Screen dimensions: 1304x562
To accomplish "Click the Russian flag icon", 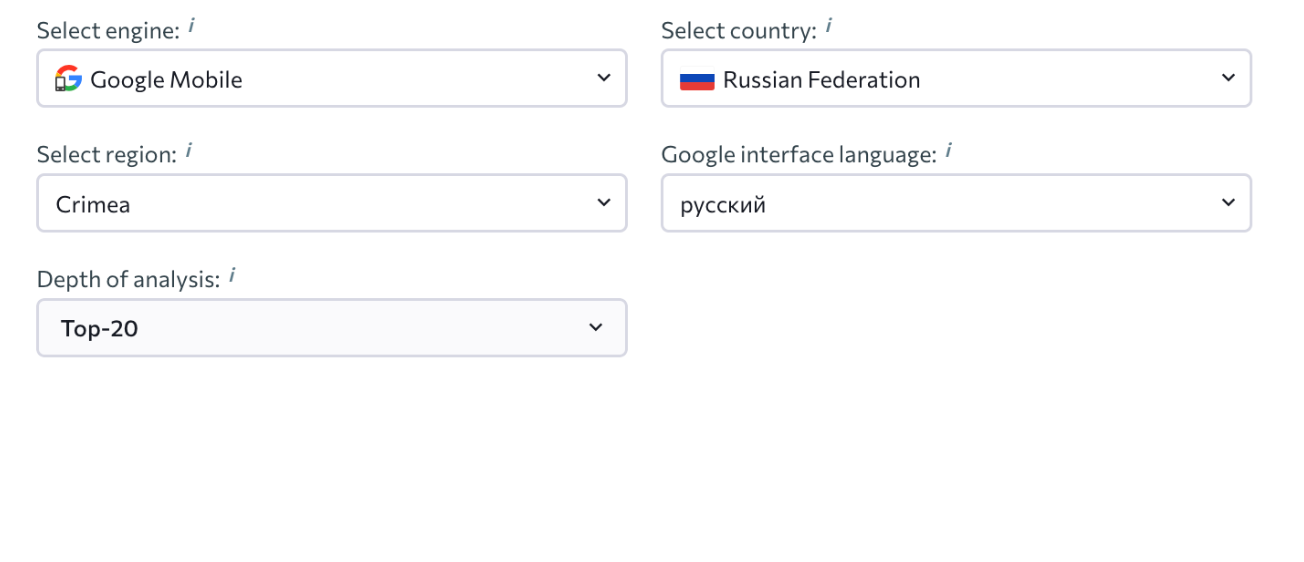I will [697, 80].
